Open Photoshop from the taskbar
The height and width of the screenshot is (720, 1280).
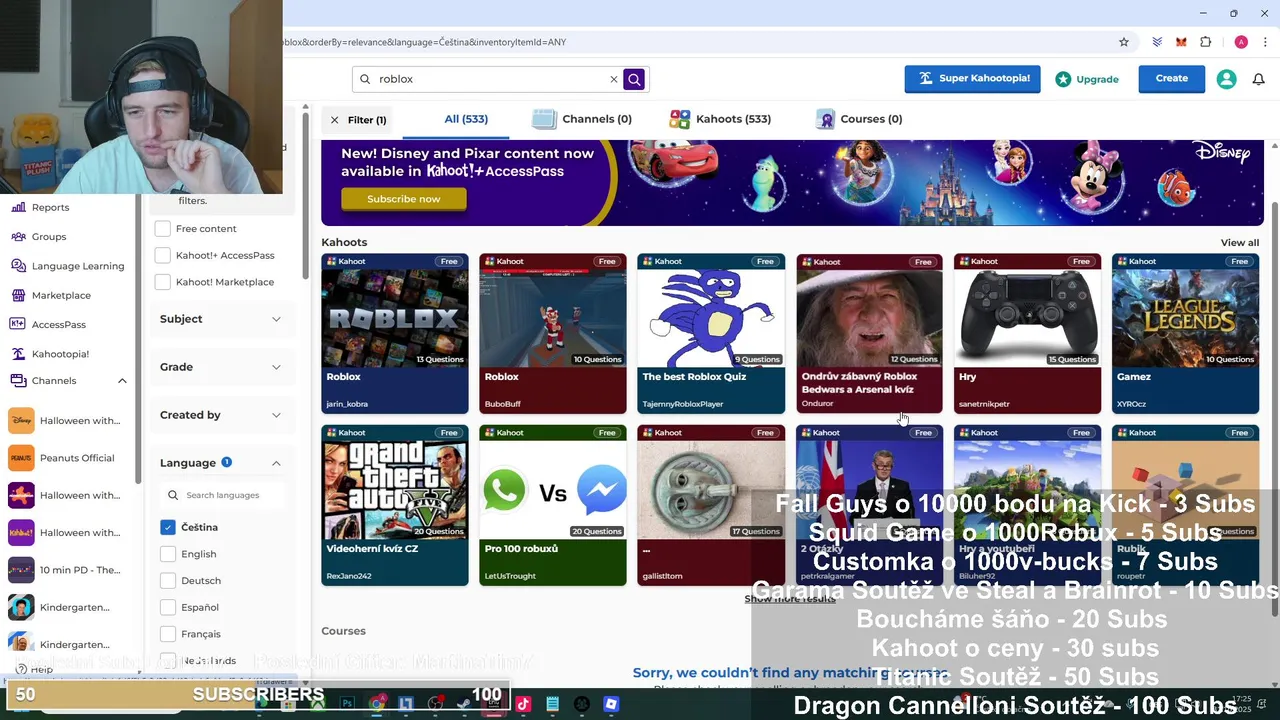(347, 704)
